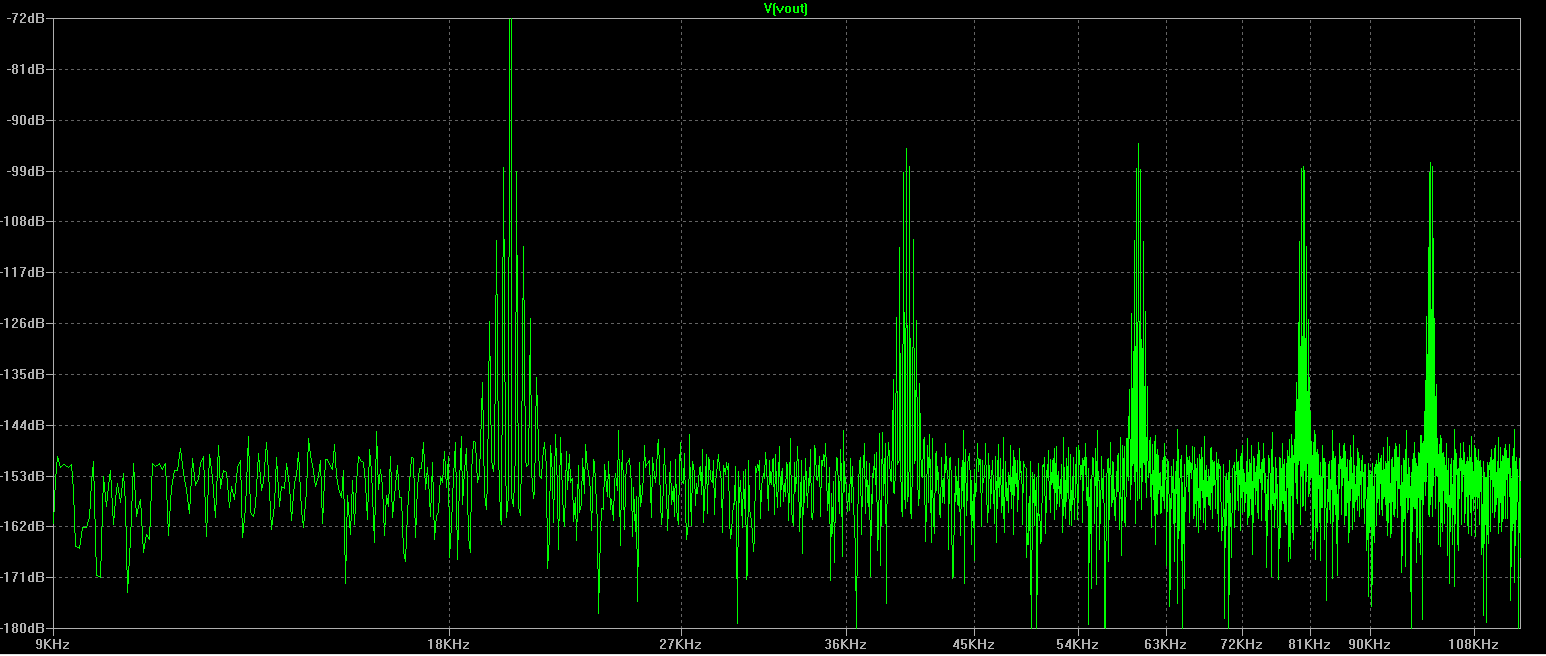Select the -108dB label on the vertical axis
Viewport: 1546px width, 656px height.
coord(23,222)
